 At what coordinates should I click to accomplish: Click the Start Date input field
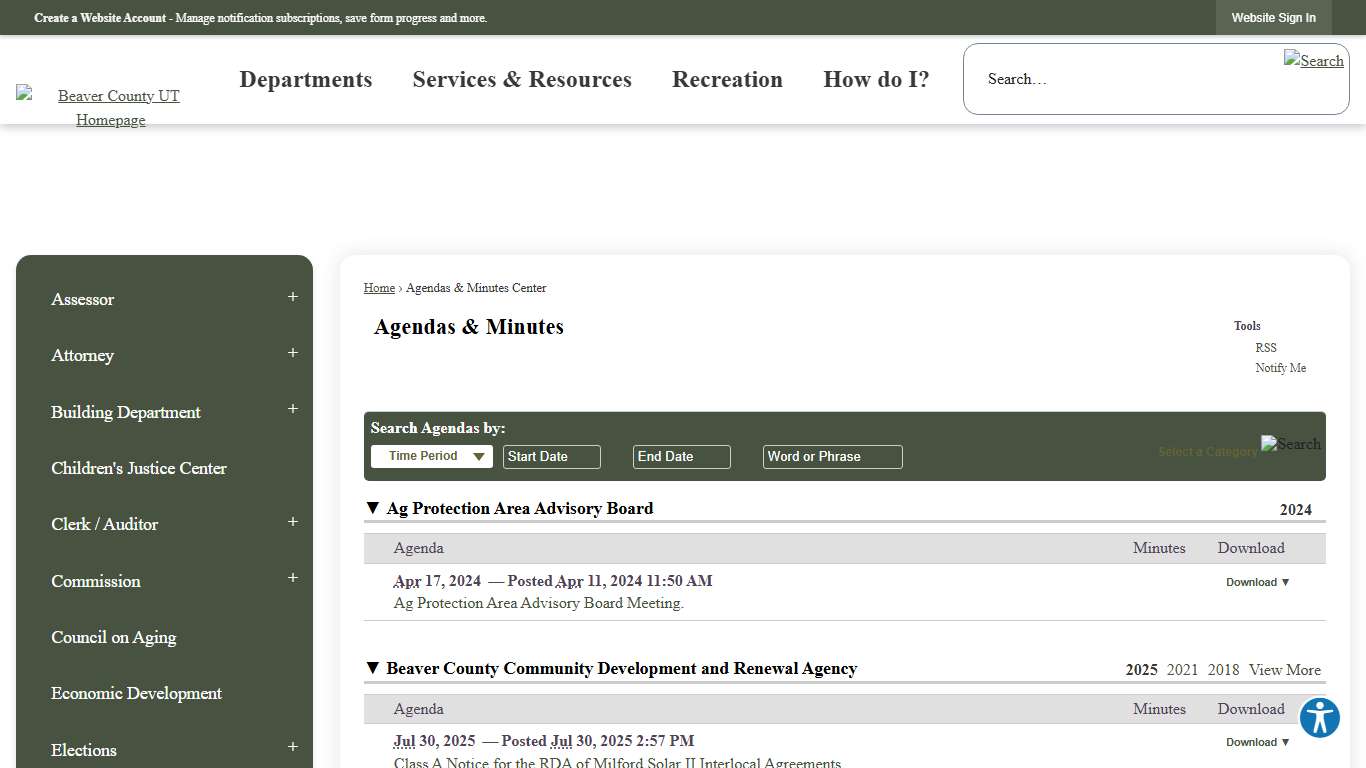pos(551,456)
